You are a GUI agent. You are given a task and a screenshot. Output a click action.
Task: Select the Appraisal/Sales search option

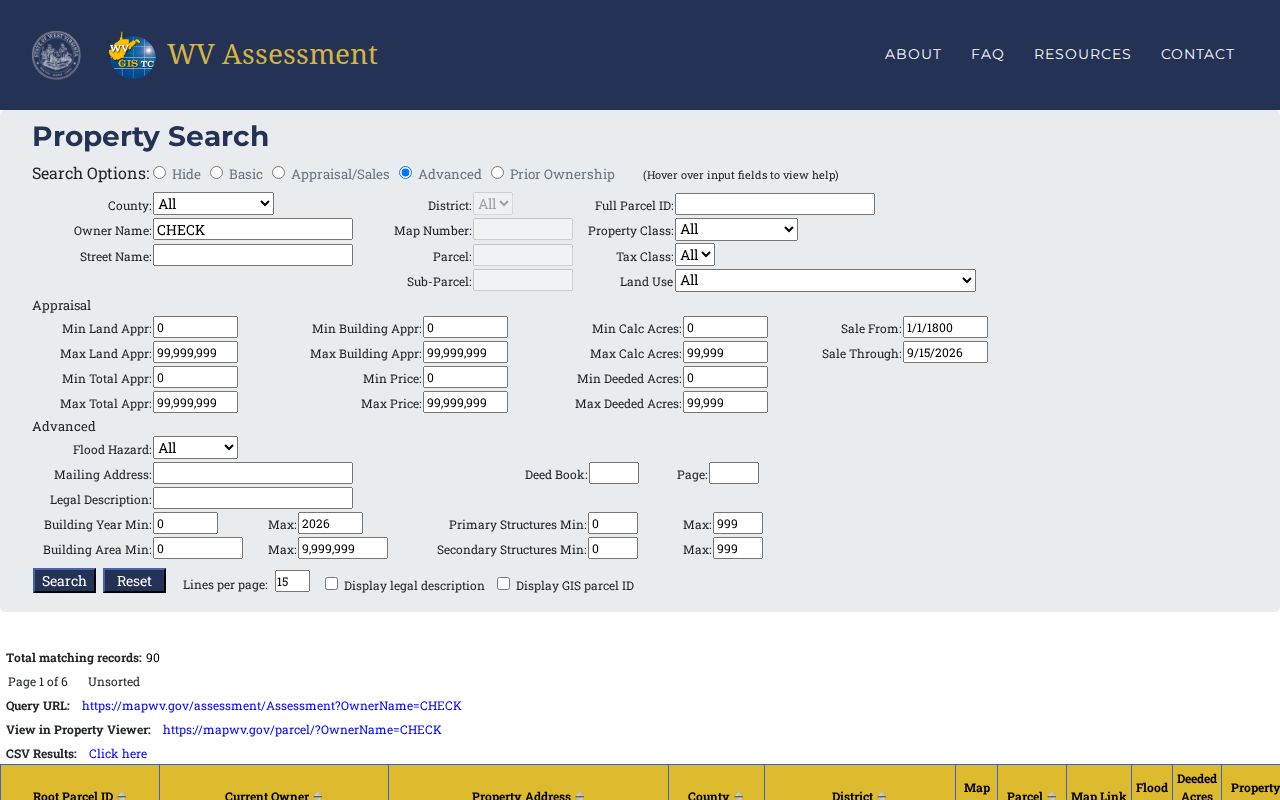pyautogui.click(x=278, y=173)
